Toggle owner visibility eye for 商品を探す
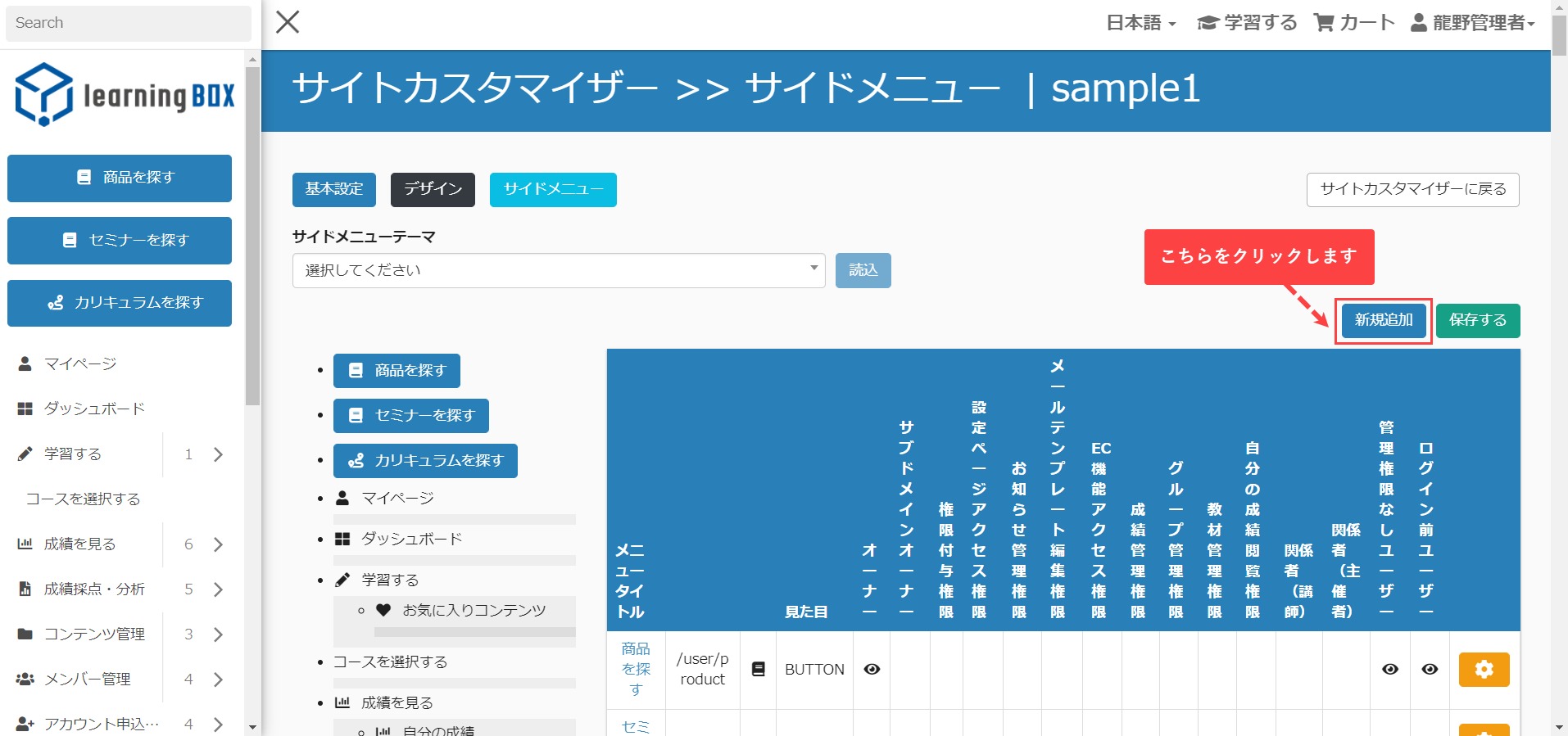 coord(872,670)
